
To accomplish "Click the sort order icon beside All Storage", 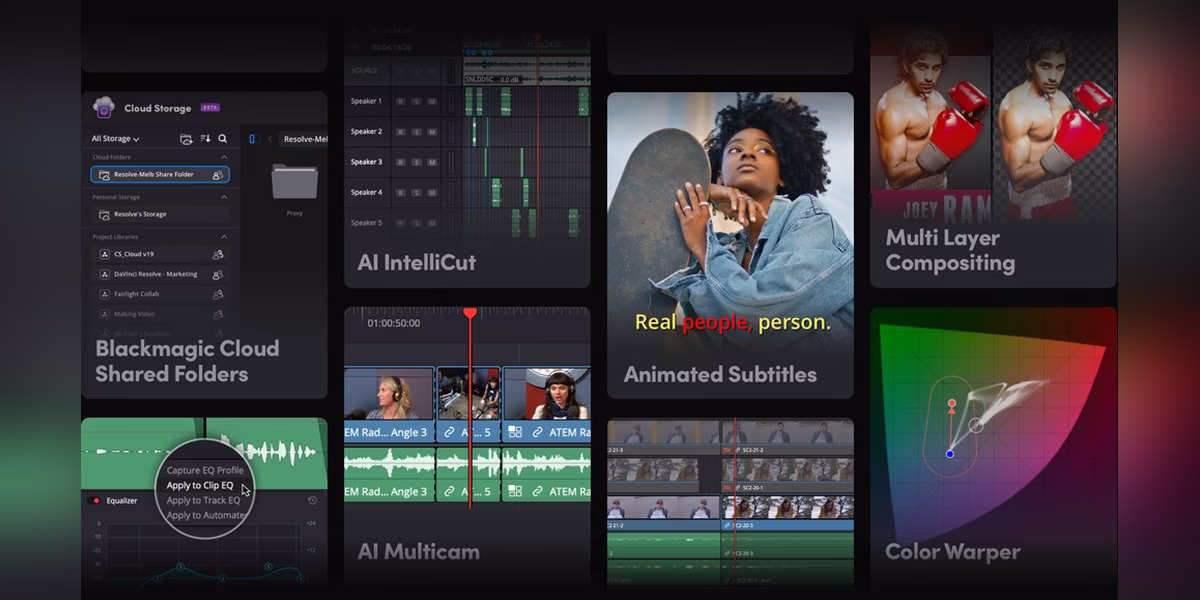I will (206, 139).
